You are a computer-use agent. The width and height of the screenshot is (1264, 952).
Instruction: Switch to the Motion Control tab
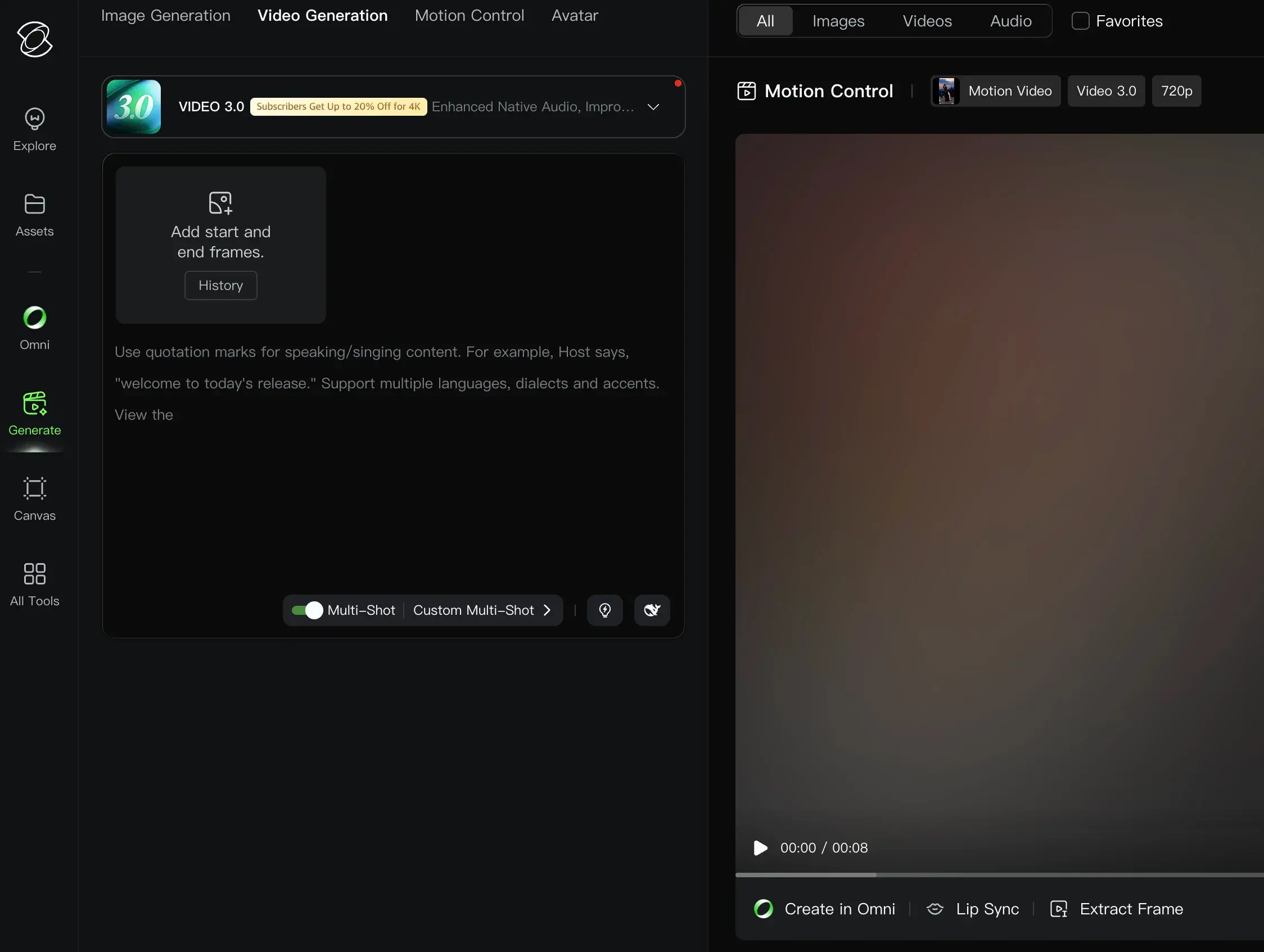469,15
